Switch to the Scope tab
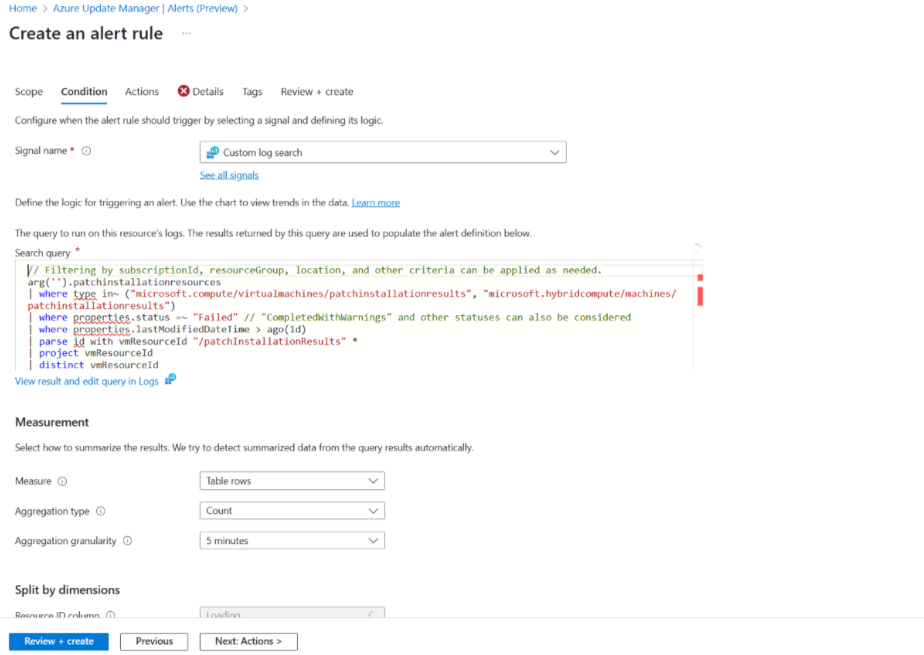 click(29, 91)
